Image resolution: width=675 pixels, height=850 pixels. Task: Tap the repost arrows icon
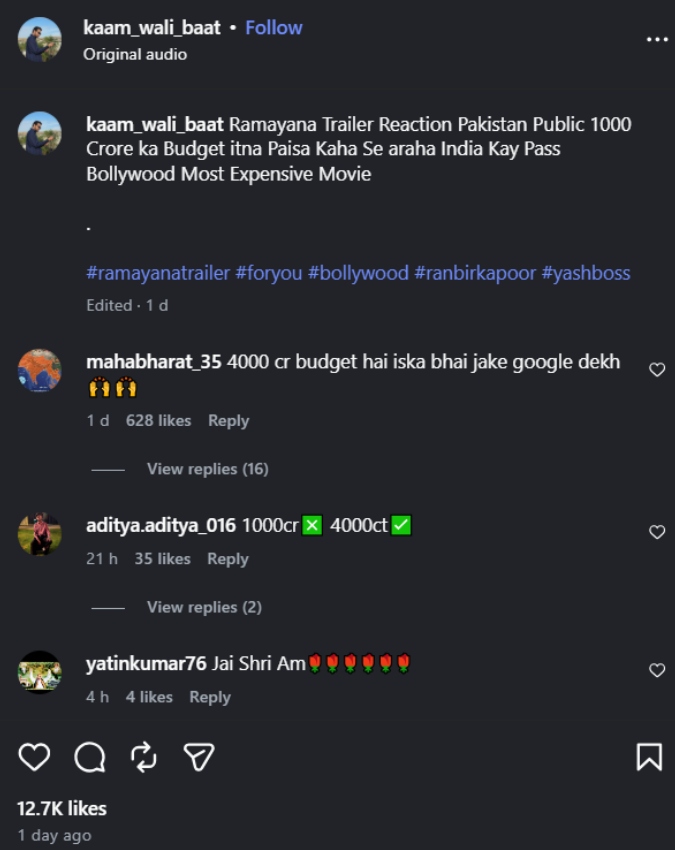point(144,757)
